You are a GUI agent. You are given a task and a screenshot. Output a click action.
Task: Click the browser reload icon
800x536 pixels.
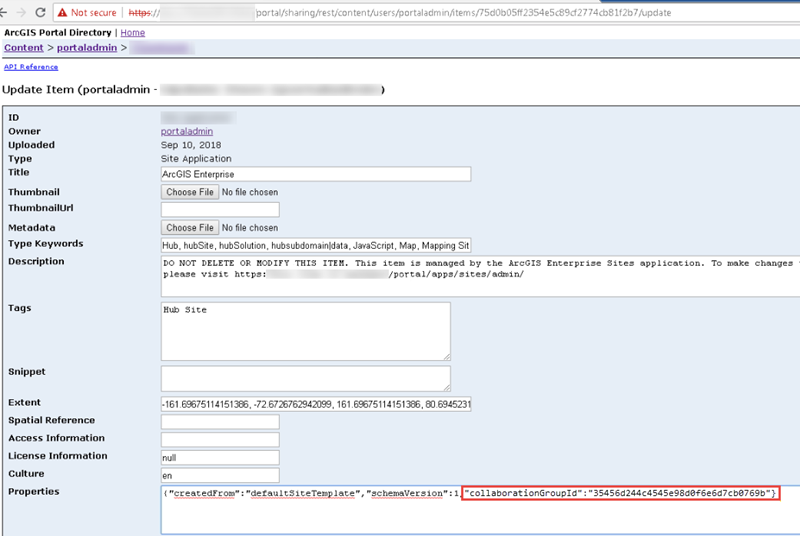click(41, 12)
